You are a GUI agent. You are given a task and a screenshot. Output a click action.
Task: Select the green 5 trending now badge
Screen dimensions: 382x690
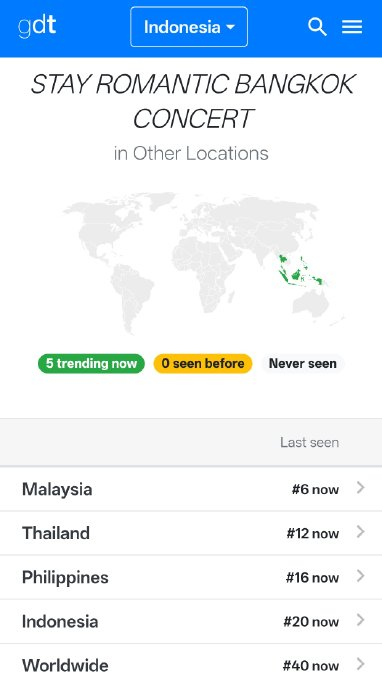[x=91, y=363]
